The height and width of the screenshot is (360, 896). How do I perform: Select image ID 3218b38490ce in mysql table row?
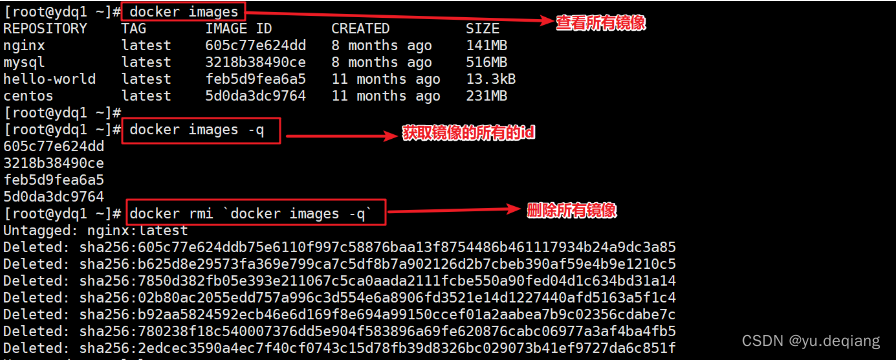point(255,62)
